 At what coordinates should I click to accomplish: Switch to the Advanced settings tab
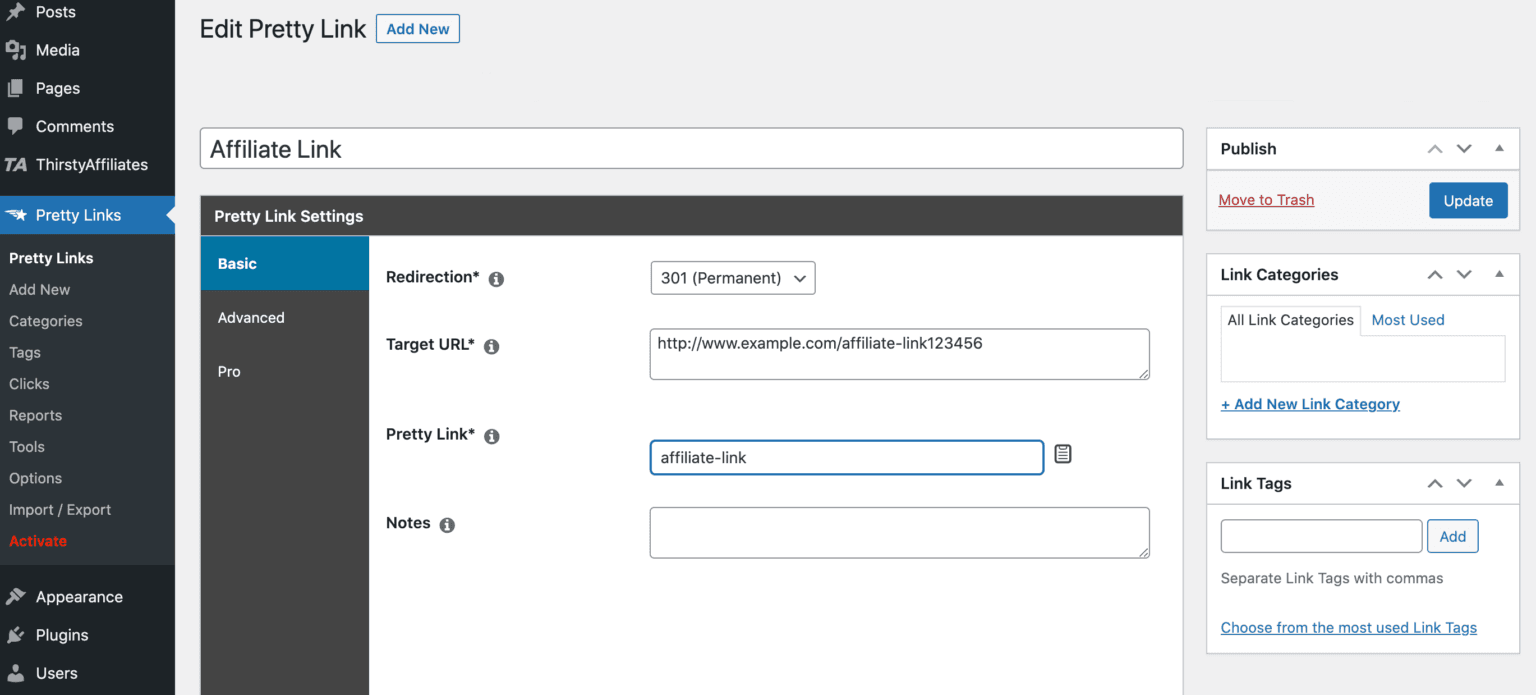click(x=251, y=317)
